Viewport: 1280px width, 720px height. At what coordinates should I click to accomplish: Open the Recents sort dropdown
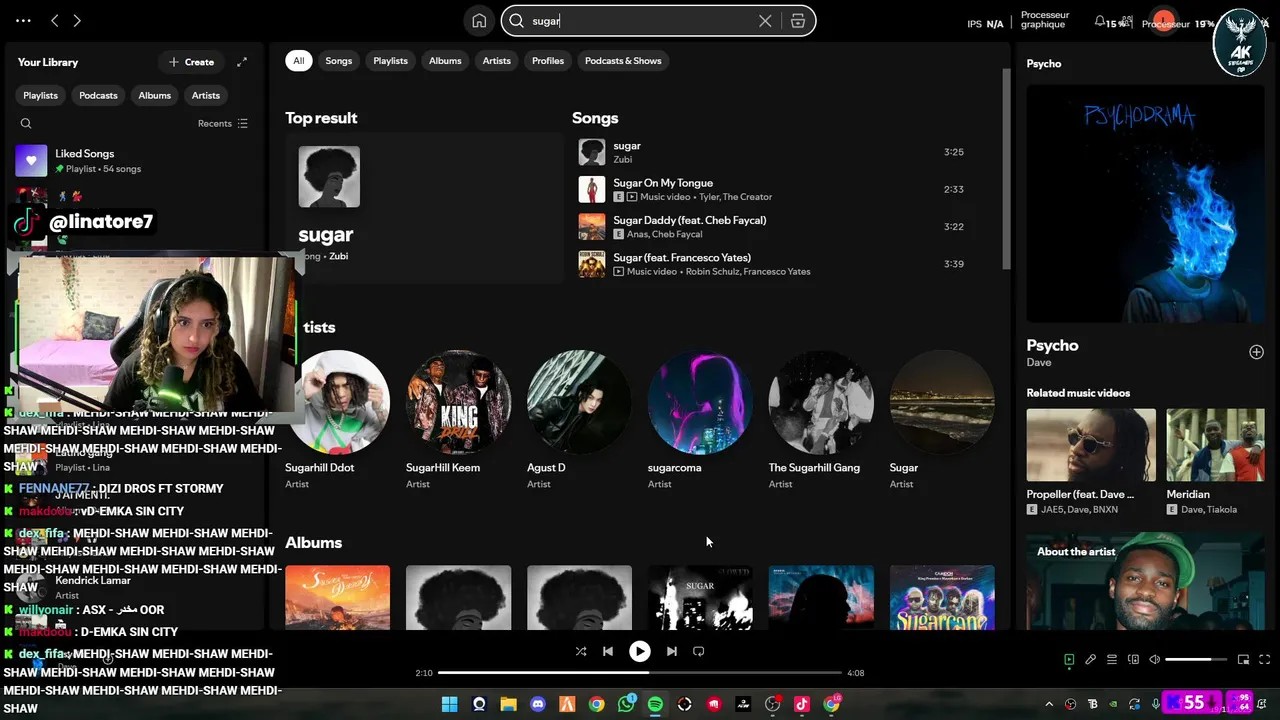tap(222, 124)
